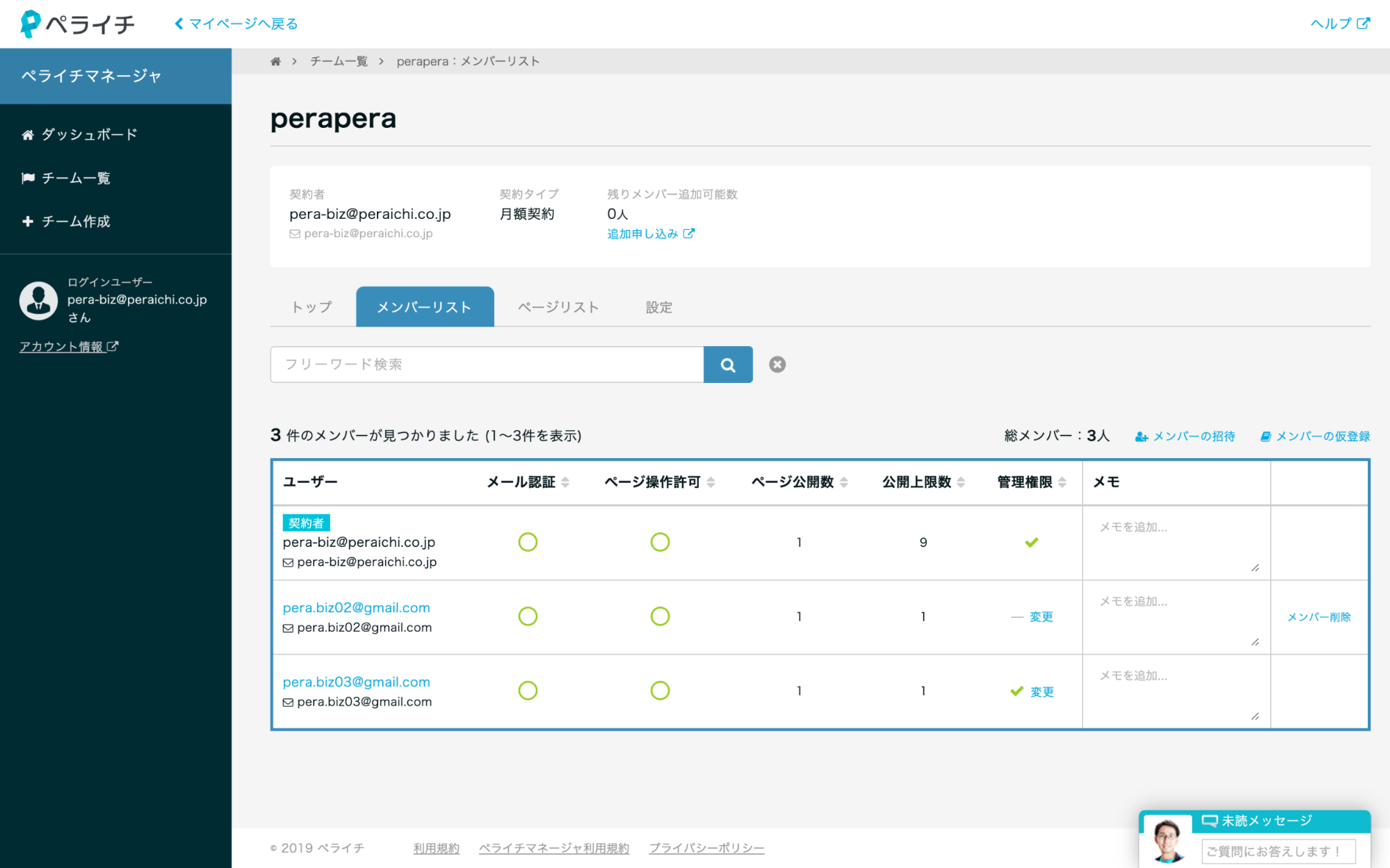Click 変更 for pera.biz03@gmail.com
The width and height of the screenshot is (1390, 868).
pos(1042,691)
